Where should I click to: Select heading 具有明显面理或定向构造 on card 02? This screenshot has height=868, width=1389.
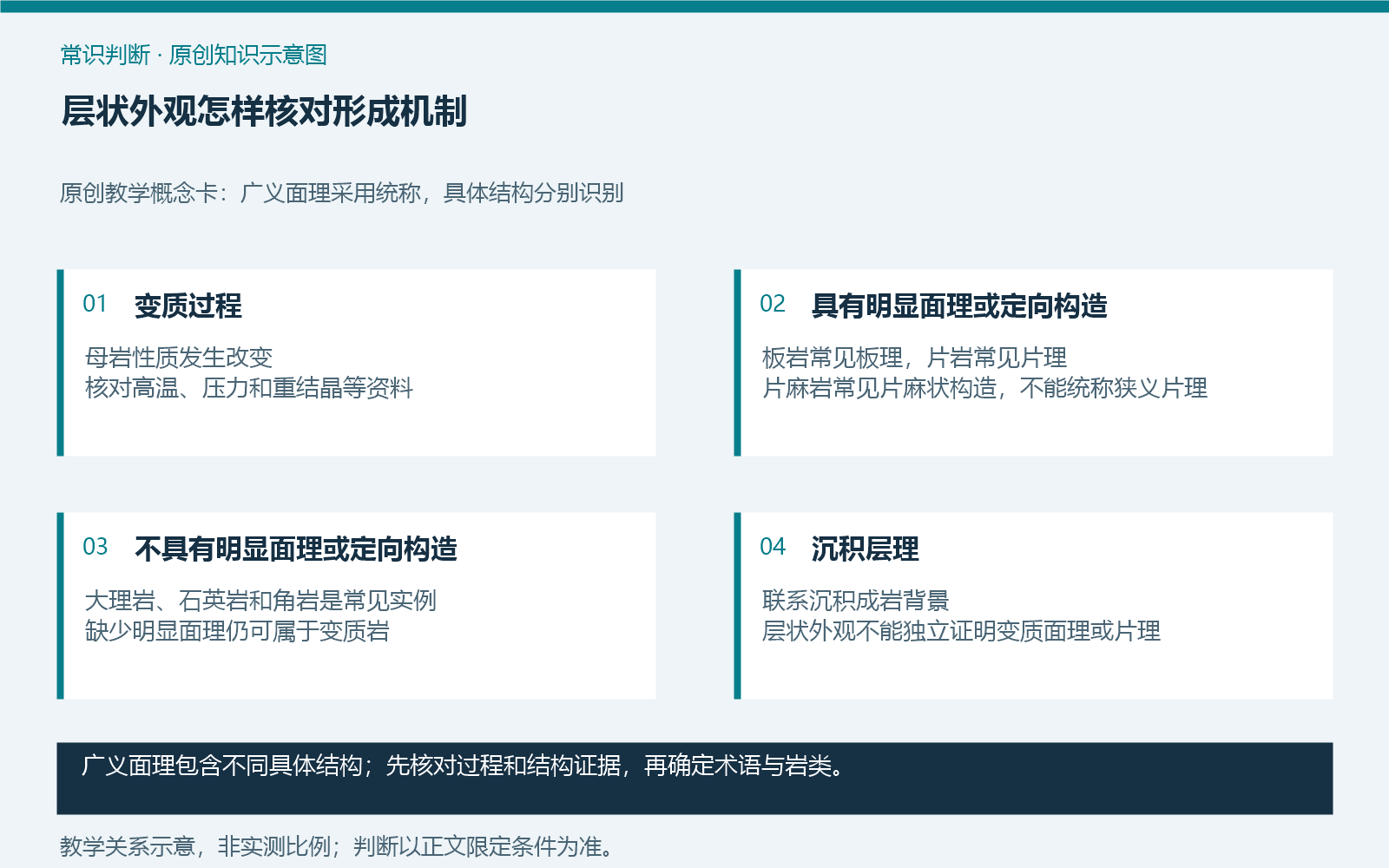pyautogui.click(x=959, y=306)
